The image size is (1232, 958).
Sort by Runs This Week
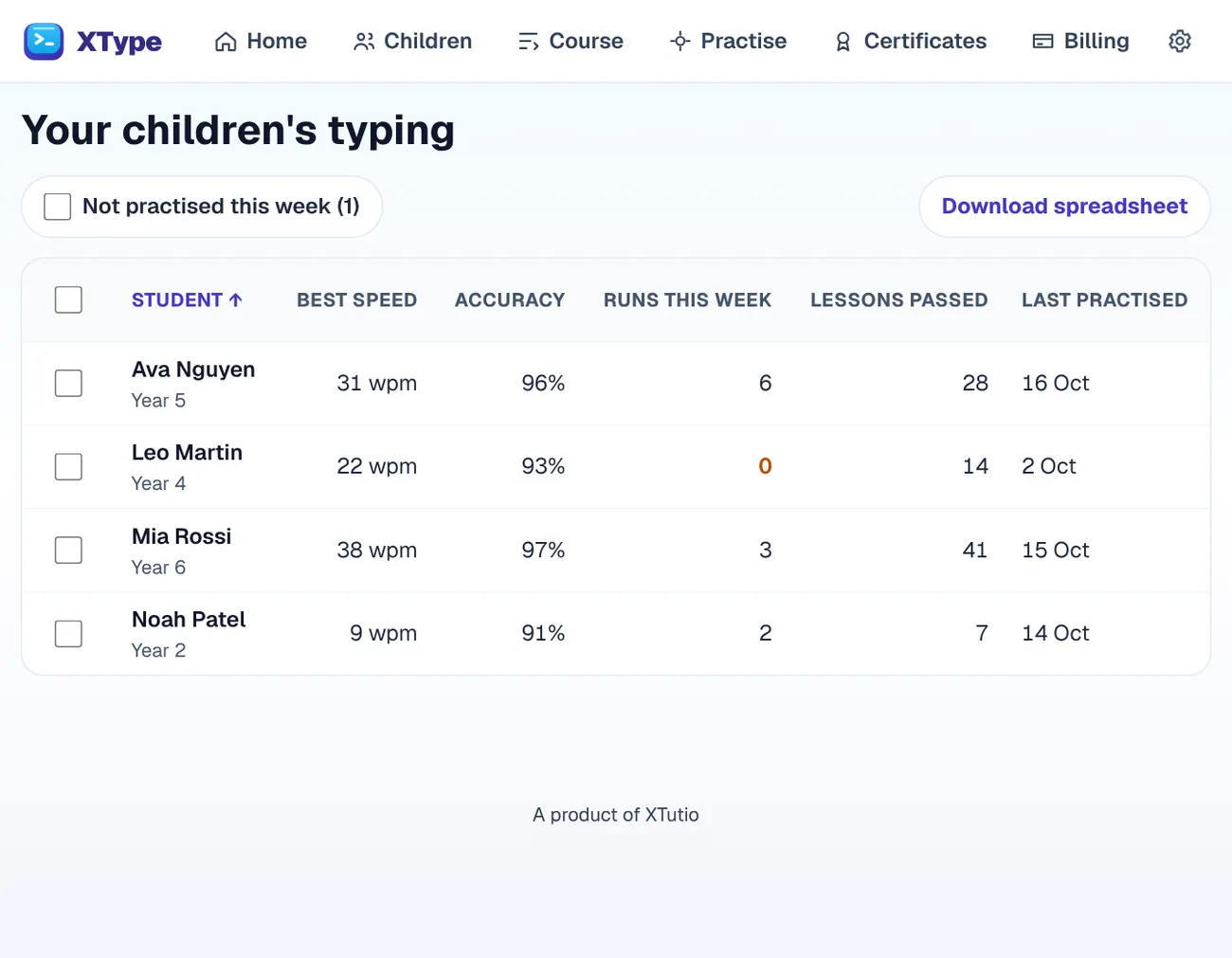coord(687,300)
